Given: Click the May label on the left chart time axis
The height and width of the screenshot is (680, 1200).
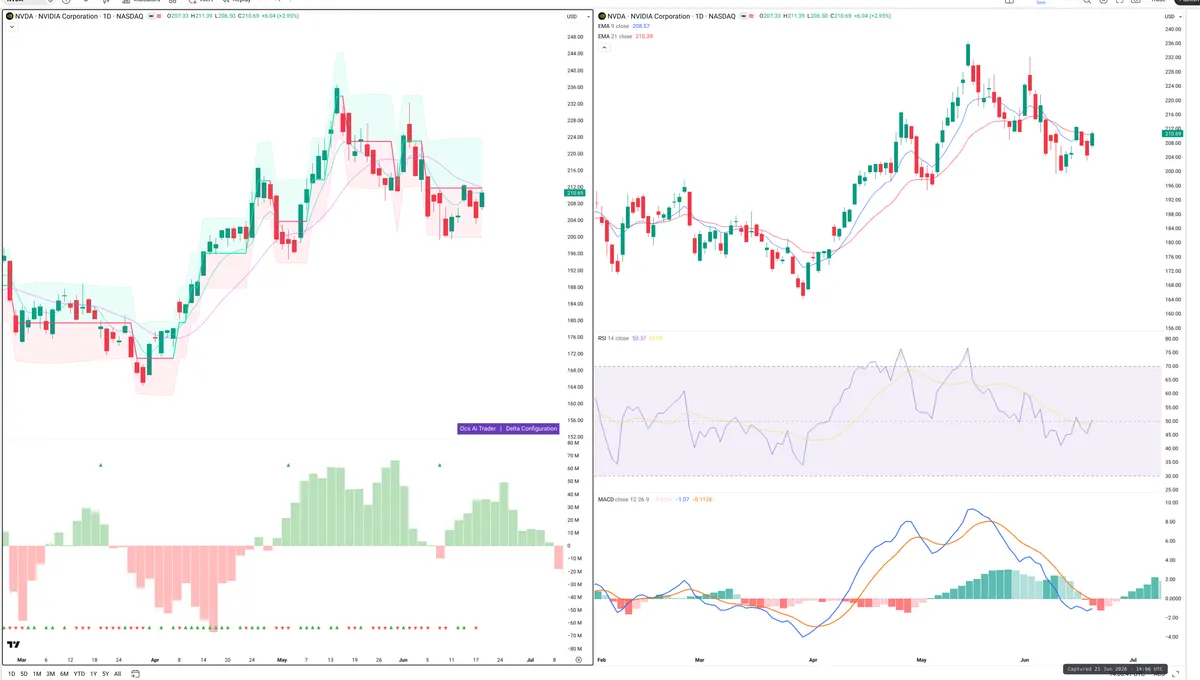Looking at the screenshot, I should [x=282, y=661].
